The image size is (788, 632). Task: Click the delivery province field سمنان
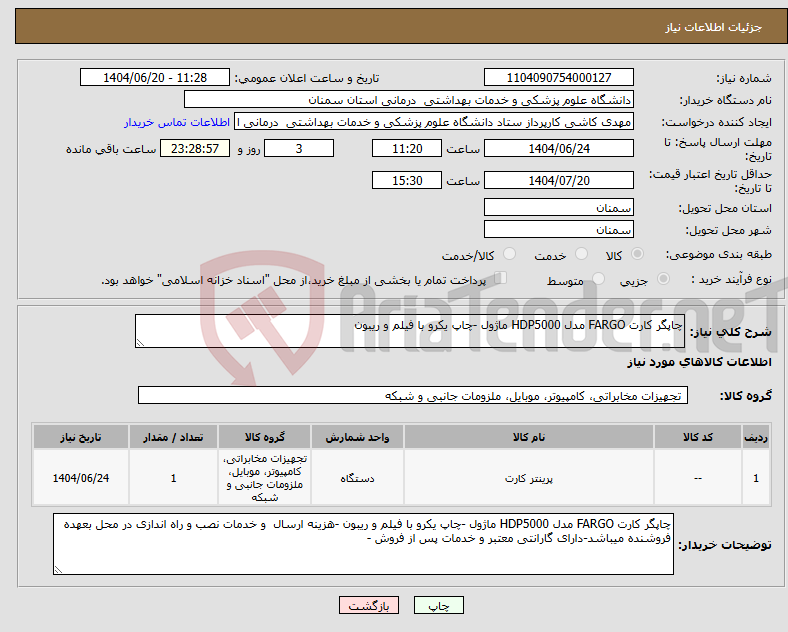click(x=559, y=207)
